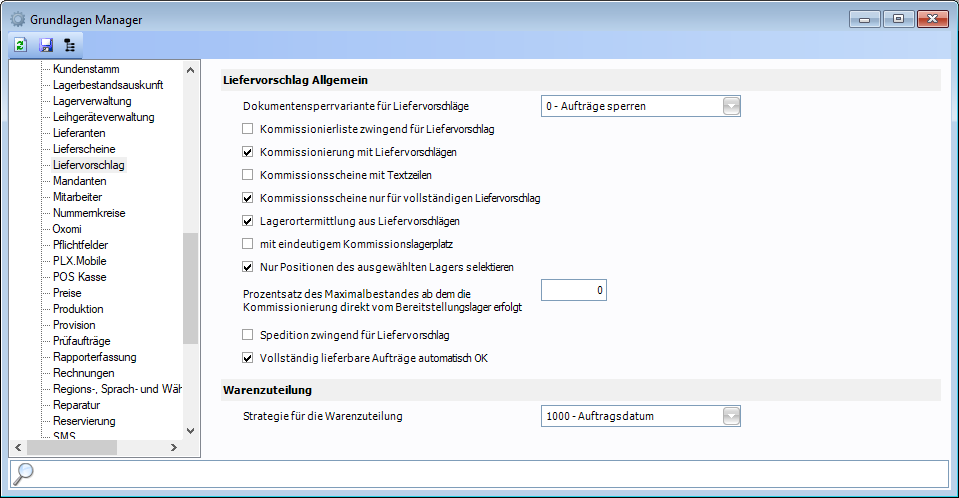
Task: Click the green refresh icon in toolbar
Action: pyautogui.click(x=20, y=45)
